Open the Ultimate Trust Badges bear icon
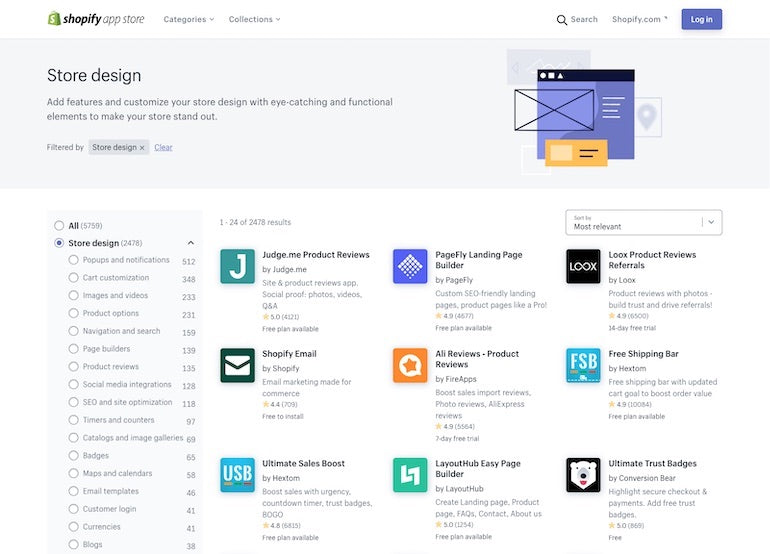770x554 pixels. click(583, 475)
